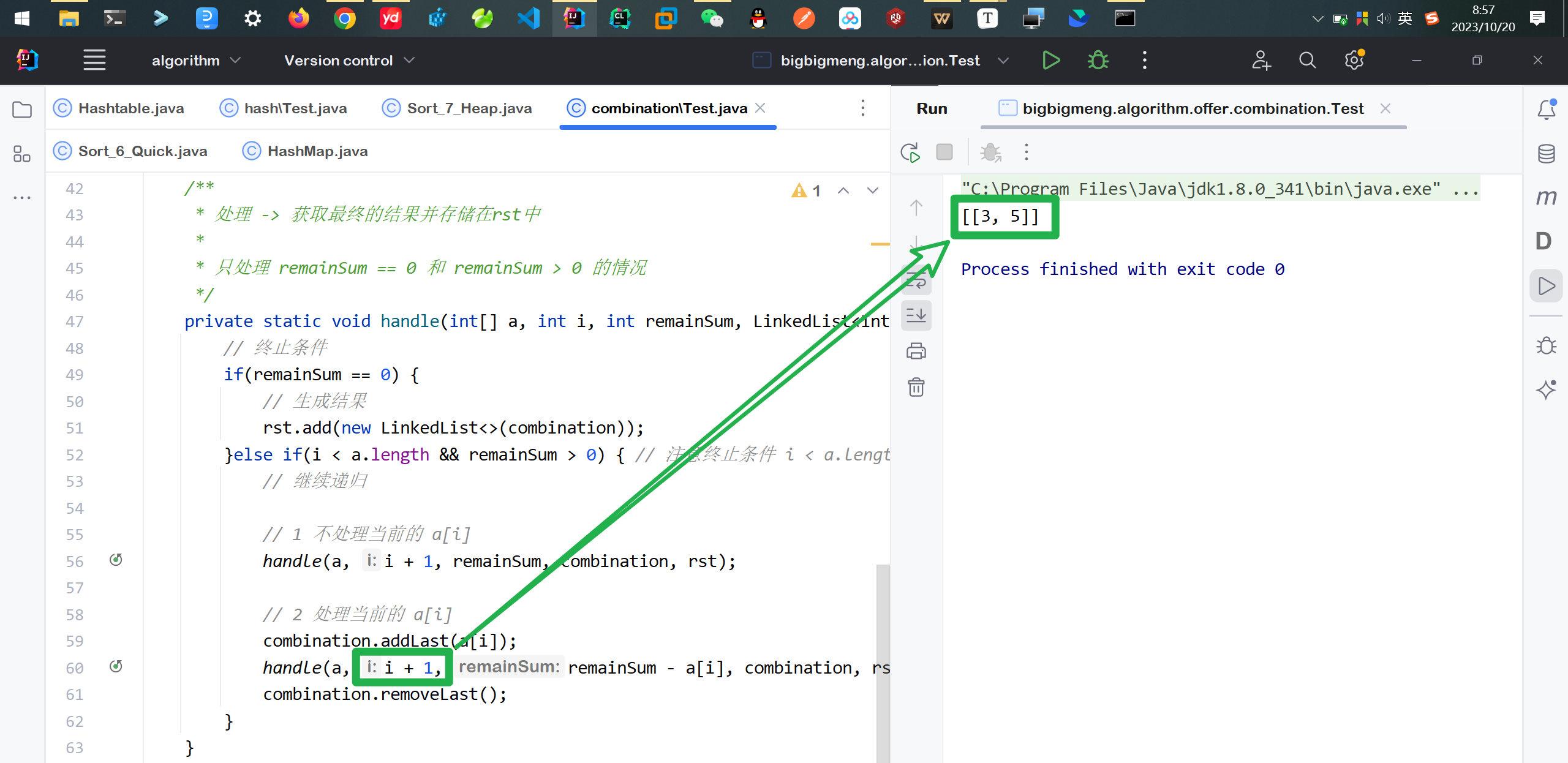Viewport: 1568px width, 763px height.
Task: Select the bigbigmeng.algorithm.offer.combination.Test run tab
Action: click(x=1181, y=108)
